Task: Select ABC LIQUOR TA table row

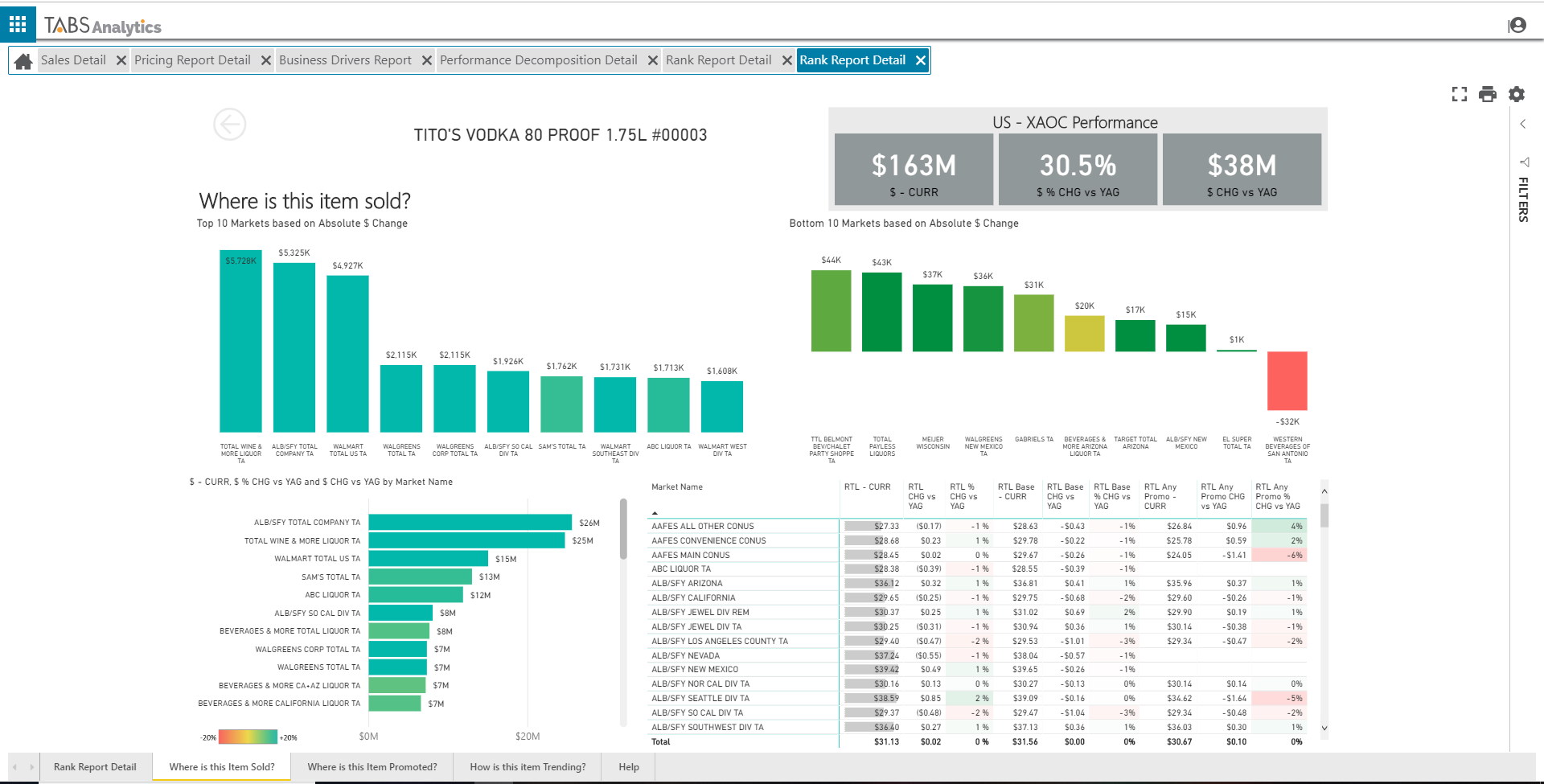Action: pos(977,569)
